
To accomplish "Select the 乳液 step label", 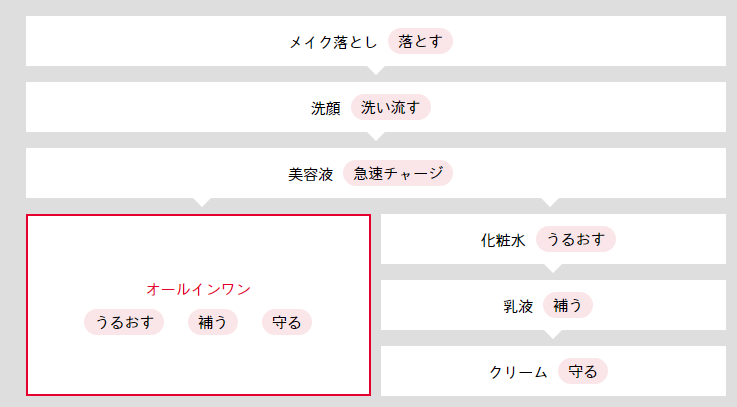I will pyautogui.click(x=518, y=306).
